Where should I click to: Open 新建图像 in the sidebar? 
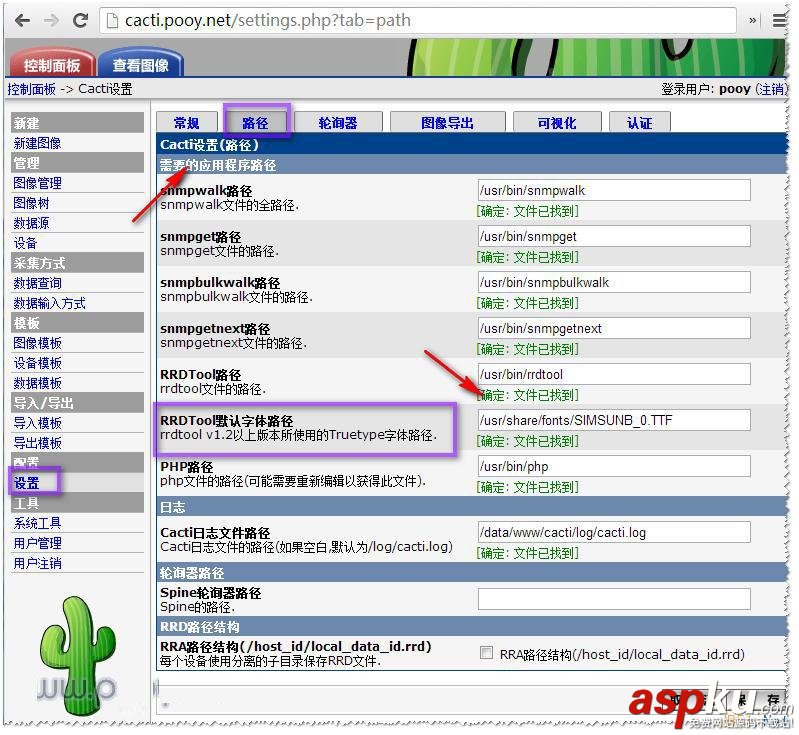coord(38,143)
